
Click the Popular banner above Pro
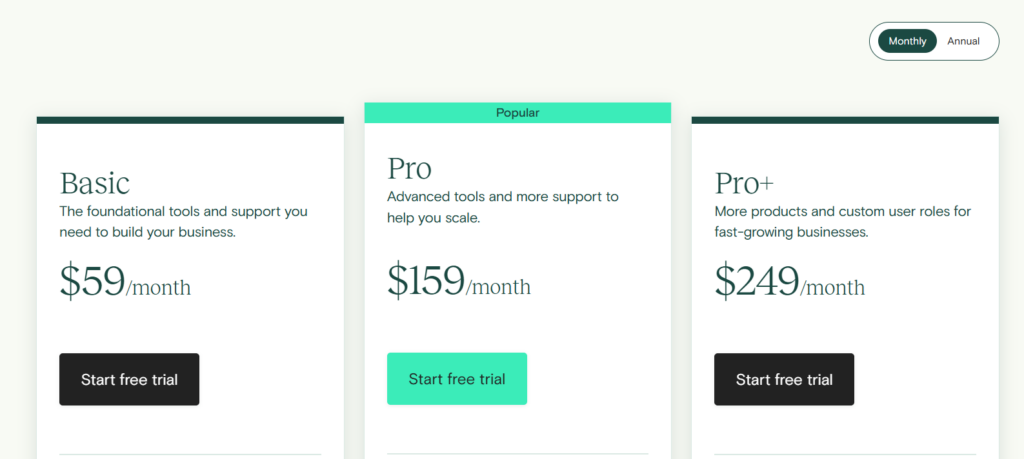point(517,113)
